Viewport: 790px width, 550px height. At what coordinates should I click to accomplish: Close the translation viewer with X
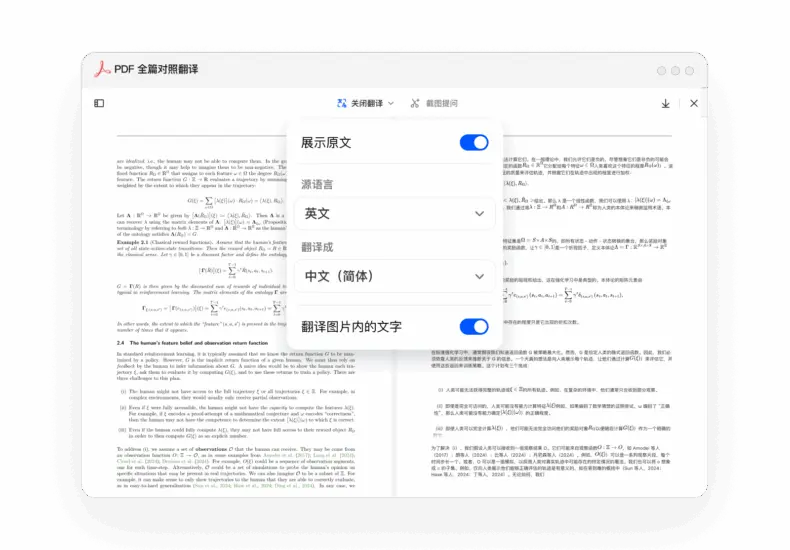coord(694,103)
